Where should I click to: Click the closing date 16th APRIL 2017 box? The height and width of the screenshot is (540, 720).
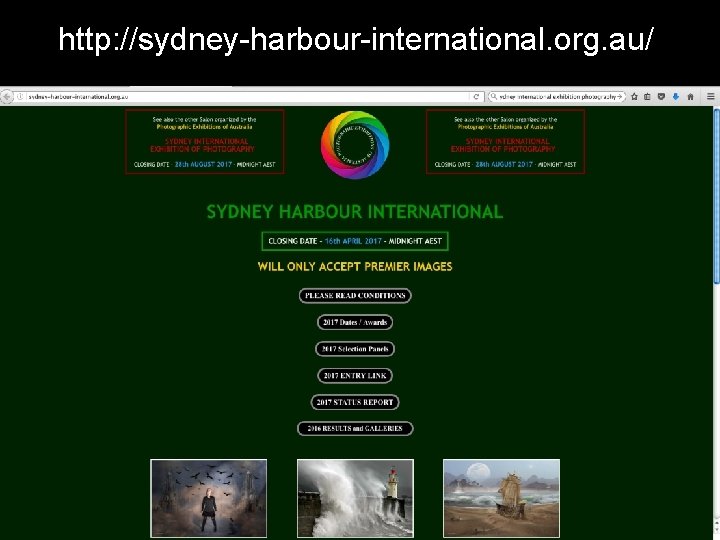(355, 241)
